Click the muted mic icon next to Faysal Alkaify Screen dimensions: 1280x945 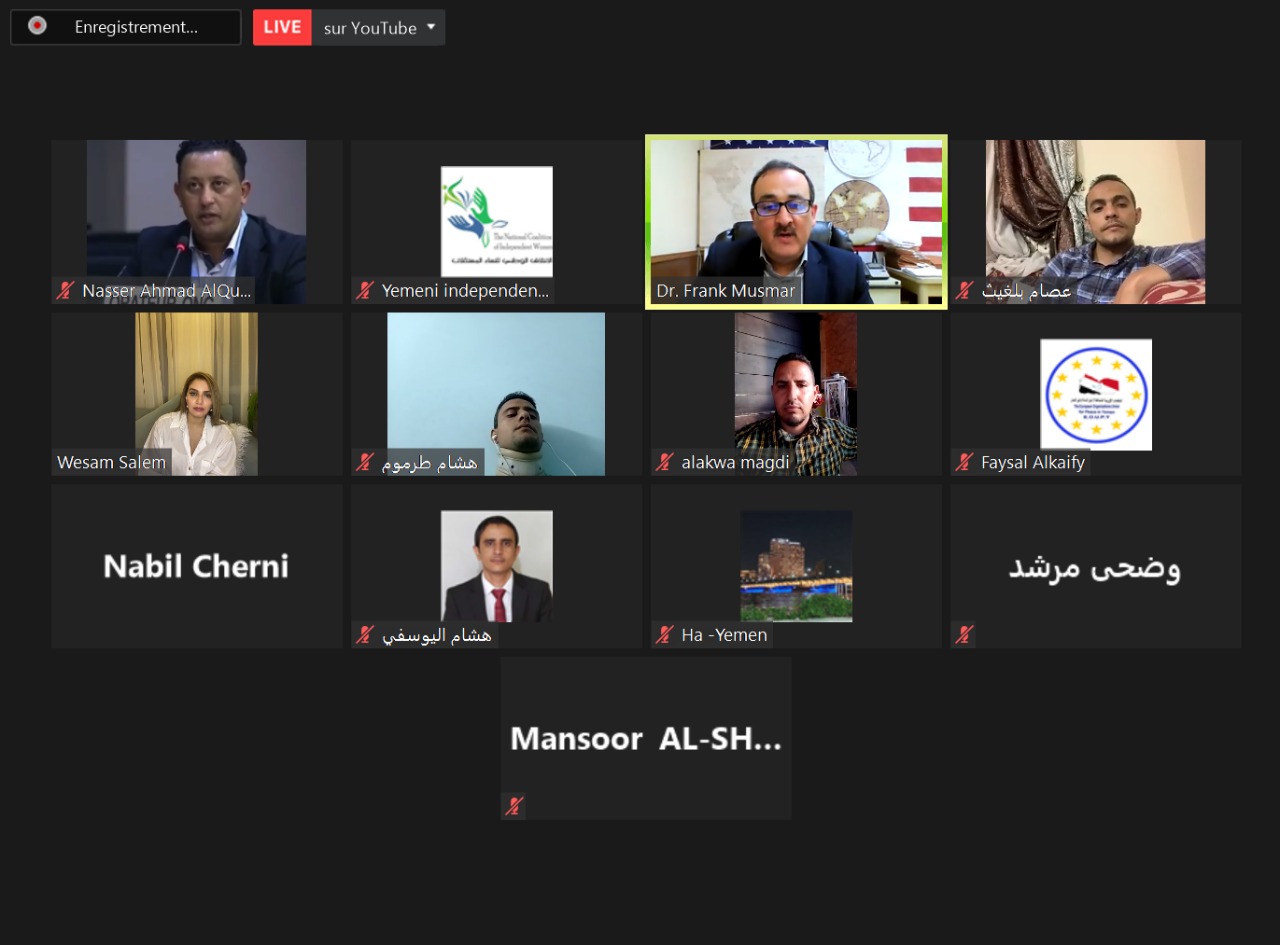tap(964, 462)
